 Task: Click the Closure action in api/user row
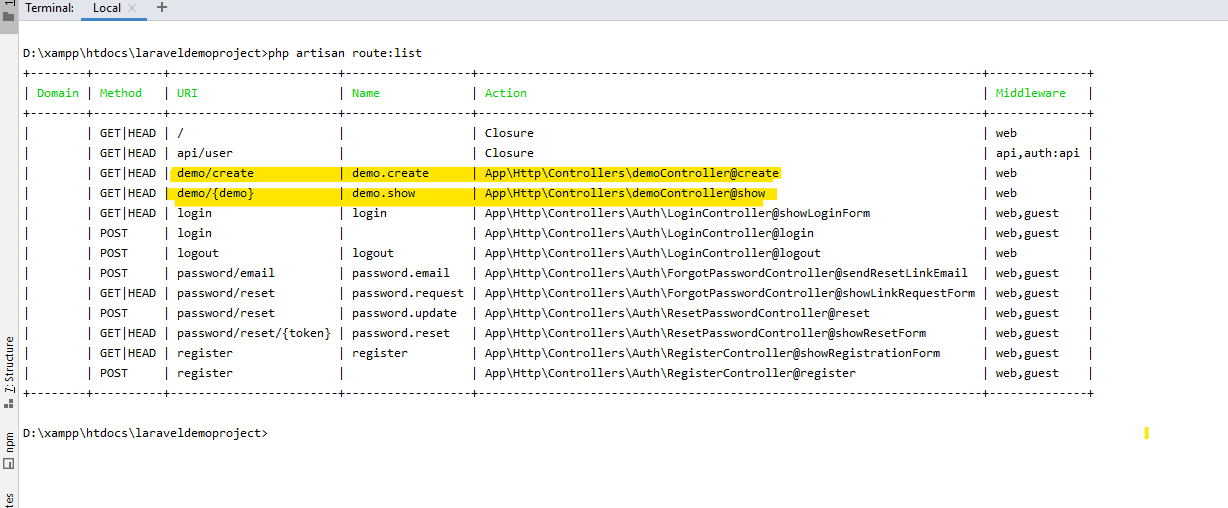[509, 153]
